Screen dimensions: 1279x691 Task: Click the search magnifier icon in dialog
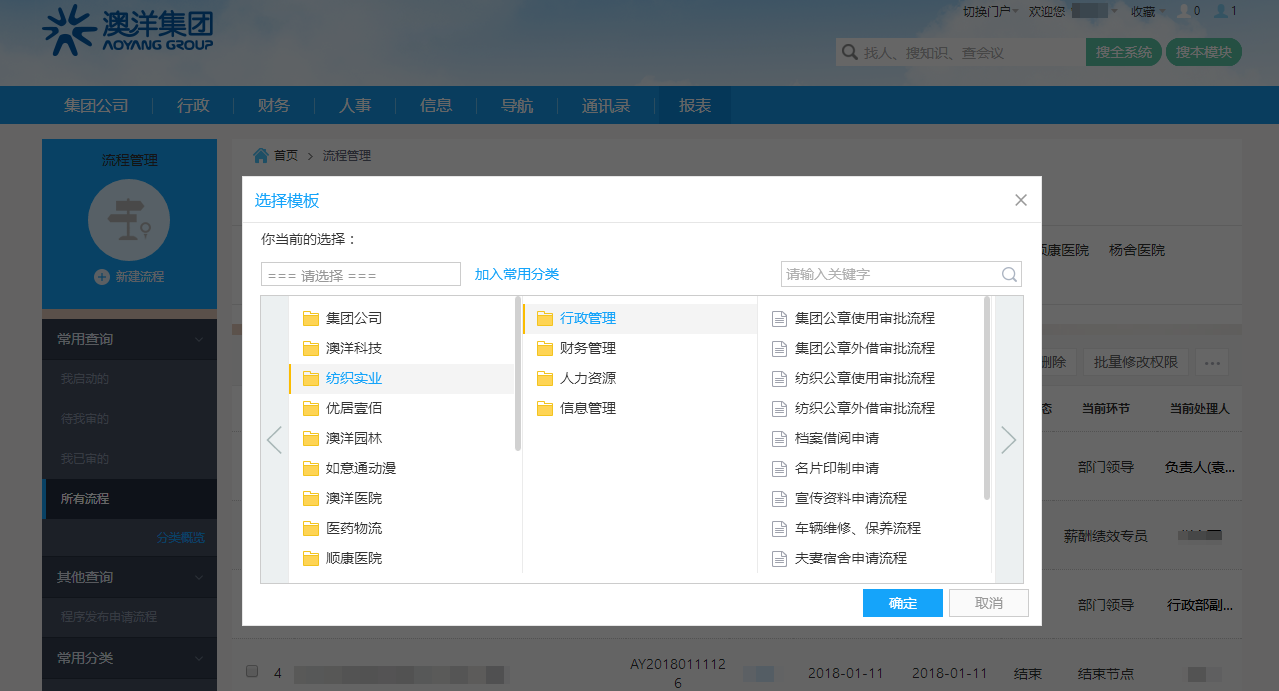tap(1010, 275)
